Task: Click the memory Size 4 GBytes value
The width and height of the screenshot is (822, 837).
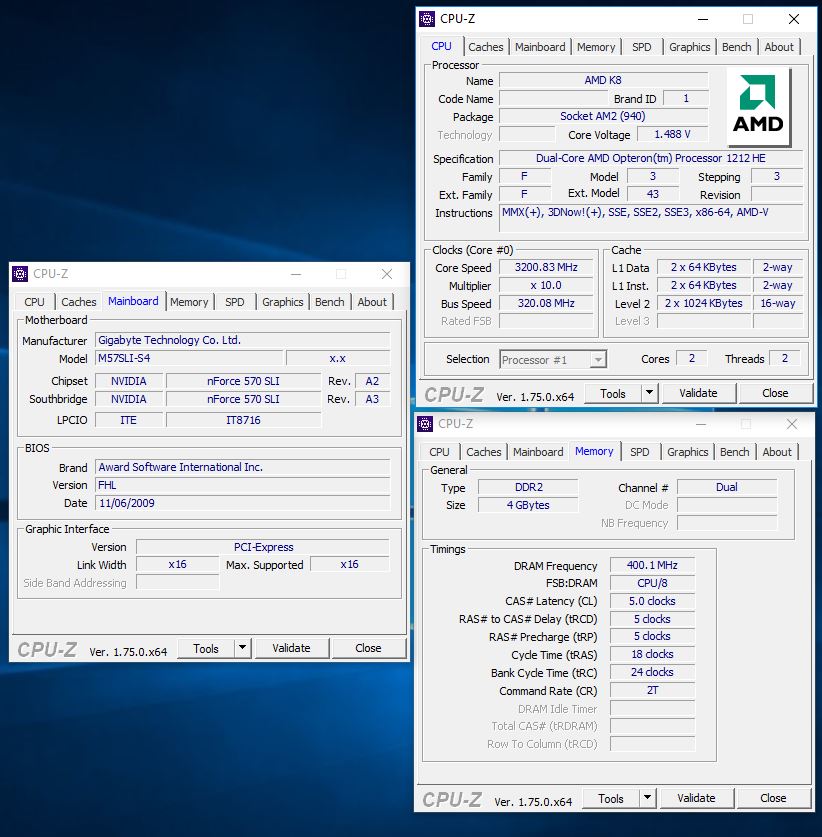Action: 528,505
